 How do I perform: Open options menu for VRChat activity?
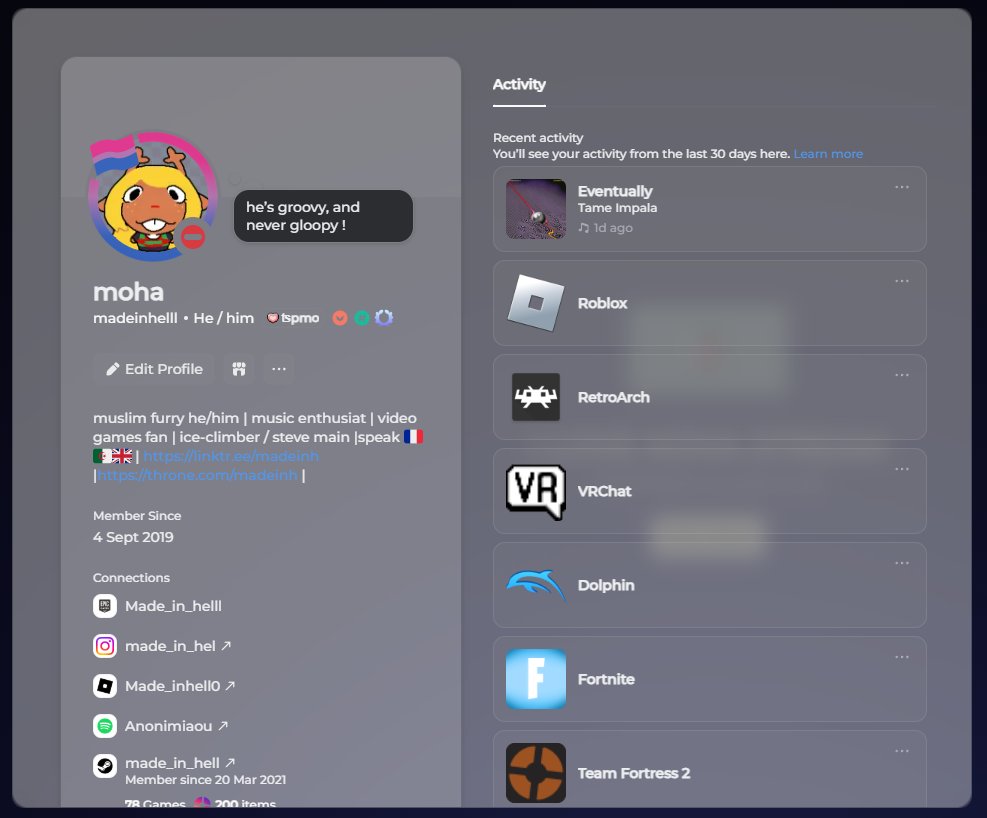click(902, 469)
